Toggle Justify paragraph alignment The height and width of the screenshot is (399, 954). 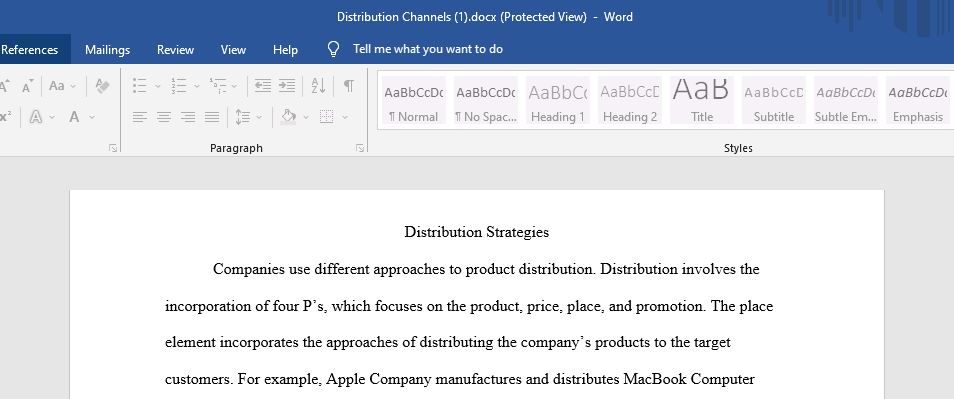(212, 117)
